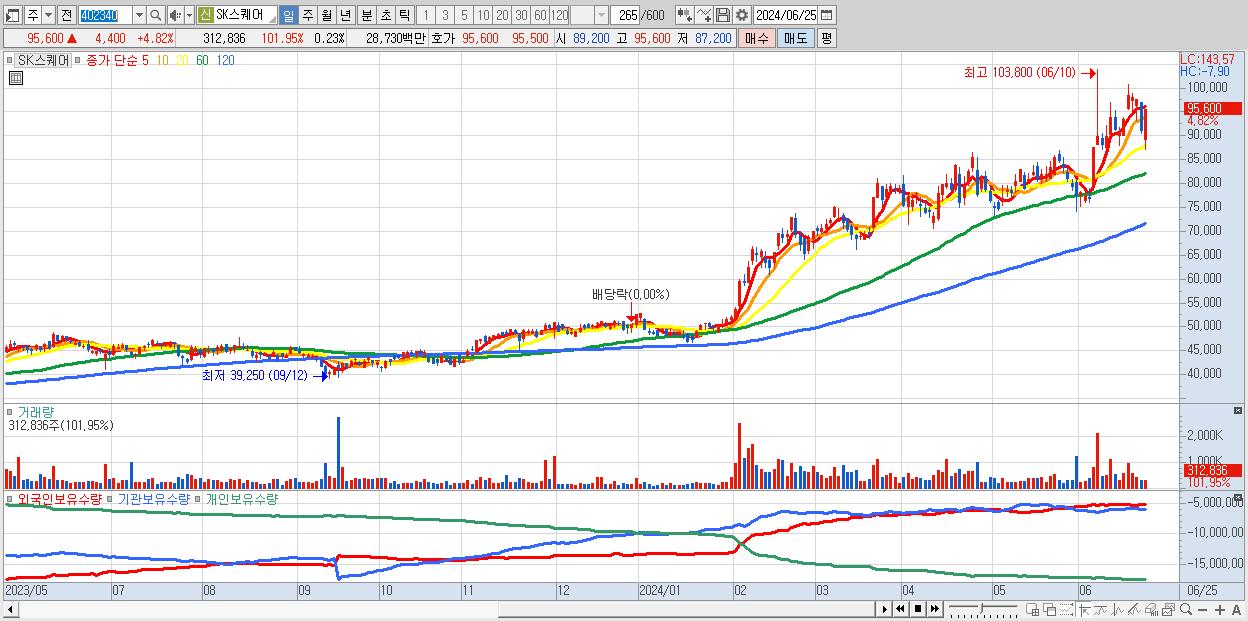Open the calendar date picker icon
The height and width of the screenshot is (621, 1248).
(x=826, y=15)
